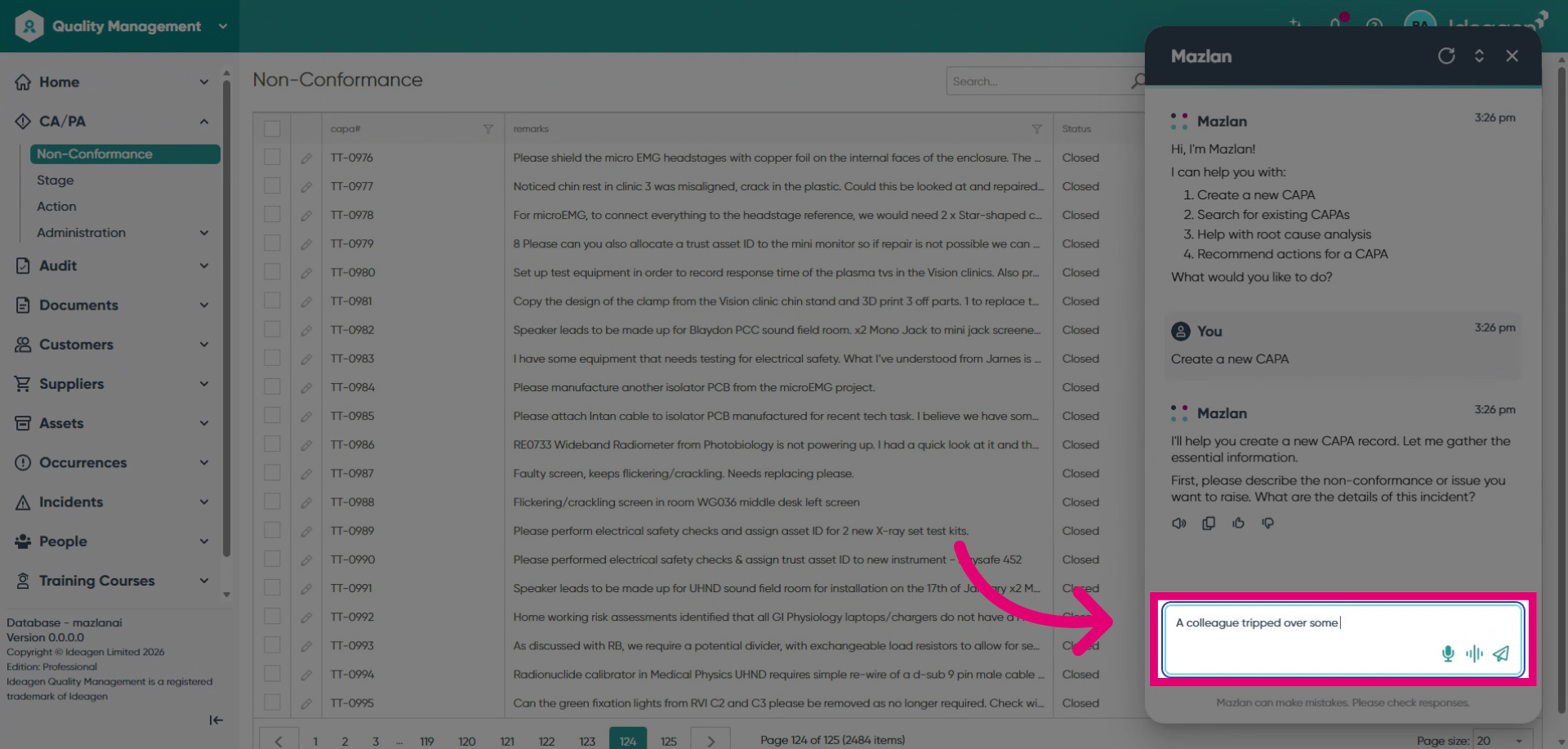Tick the checkbox for row TT-0987
The image size is (1568, 749).
(x=272, y=472)
